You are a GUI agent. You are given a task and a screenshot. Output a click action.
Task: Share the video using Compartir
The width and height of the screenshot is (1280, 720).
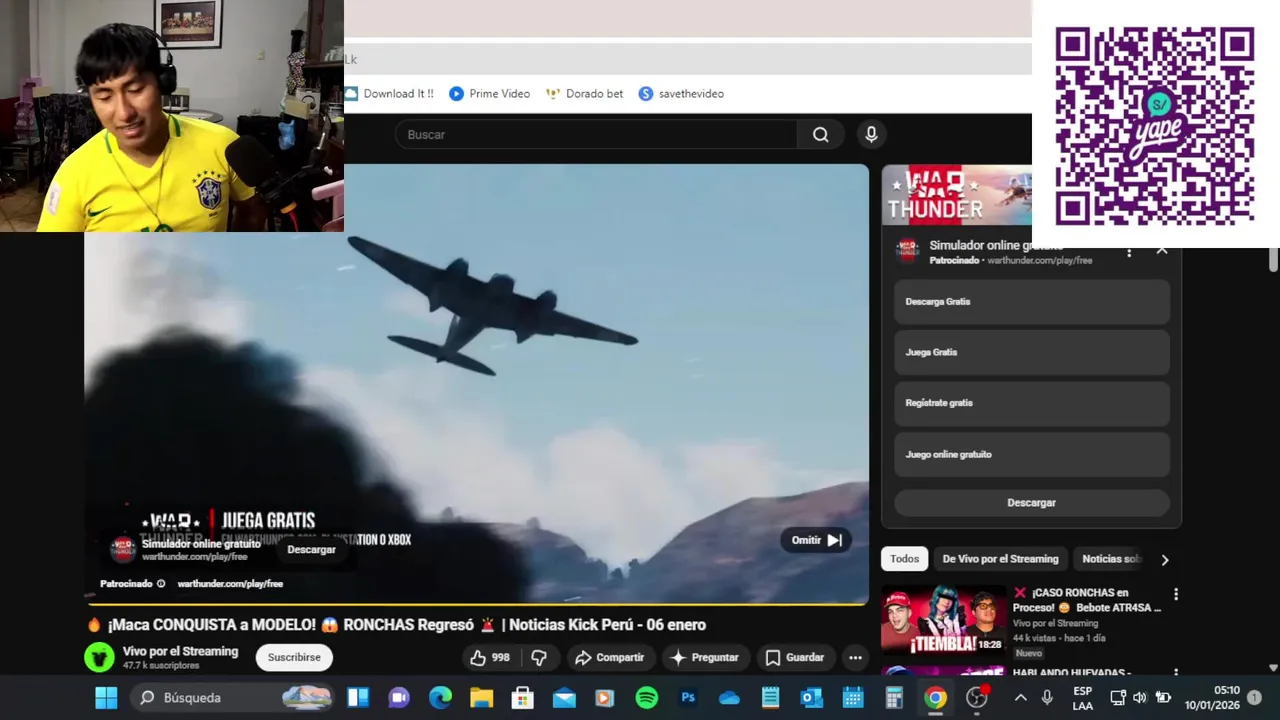coord(609,657)
